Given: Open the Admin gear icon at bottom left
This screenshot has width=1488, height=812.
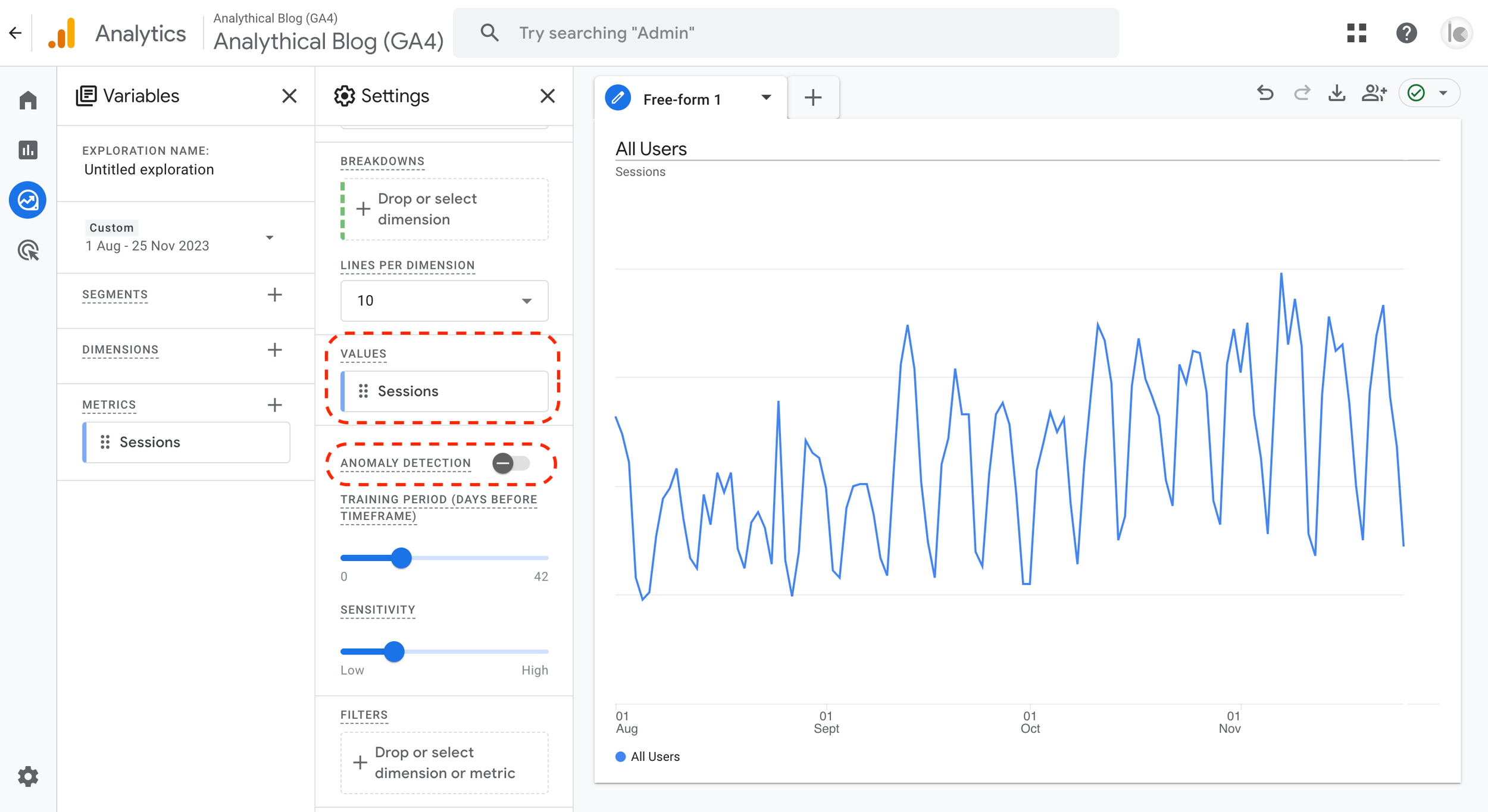Looking at the screenshot, I should point(28,776).
